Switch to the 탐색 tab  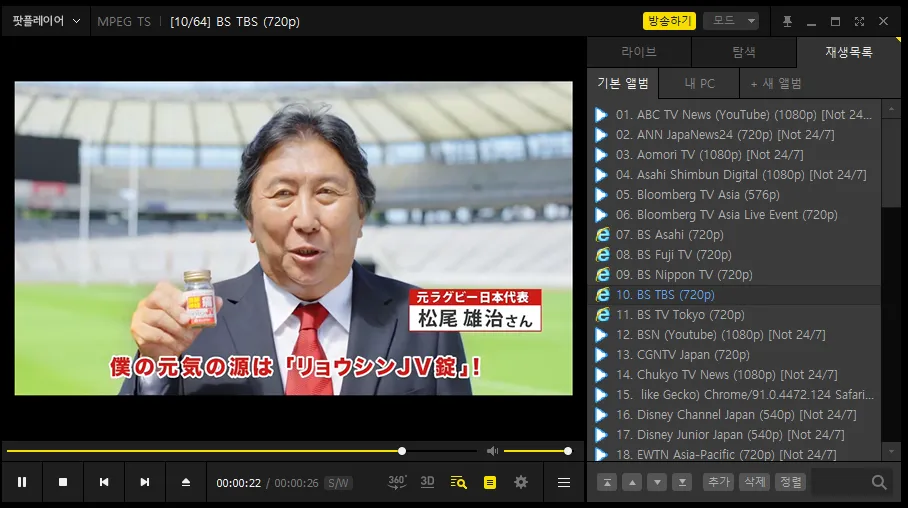pyautogui.click(x=744, y=52)
